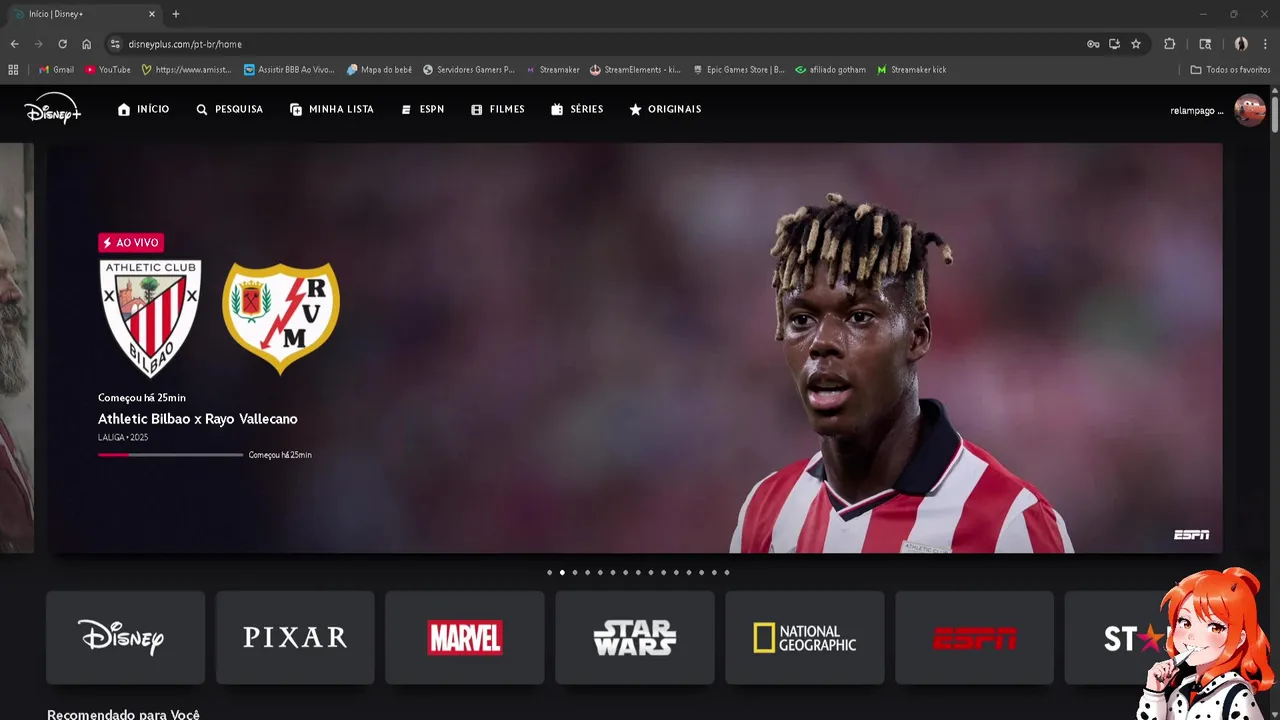Select the last carousel pagination dot
Image resolution: width=1280 pixels, height=720 pixels.
727,573
